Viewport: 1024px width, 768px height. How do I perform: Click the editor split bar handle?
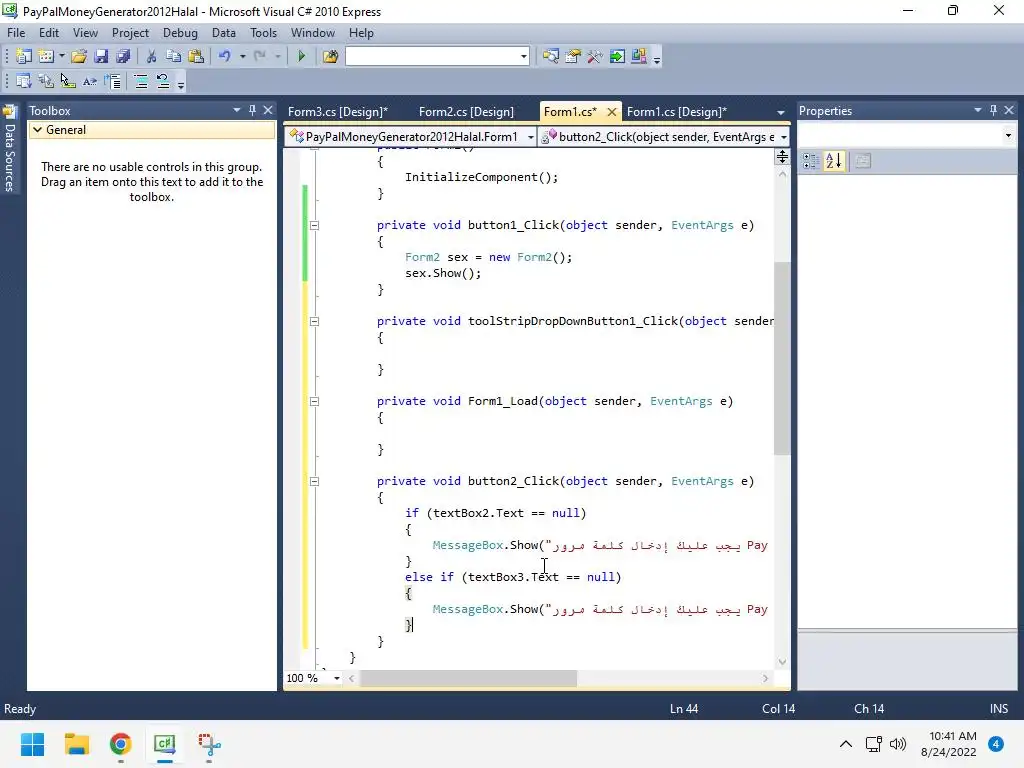pyautogui.click(x=782, y=157)
